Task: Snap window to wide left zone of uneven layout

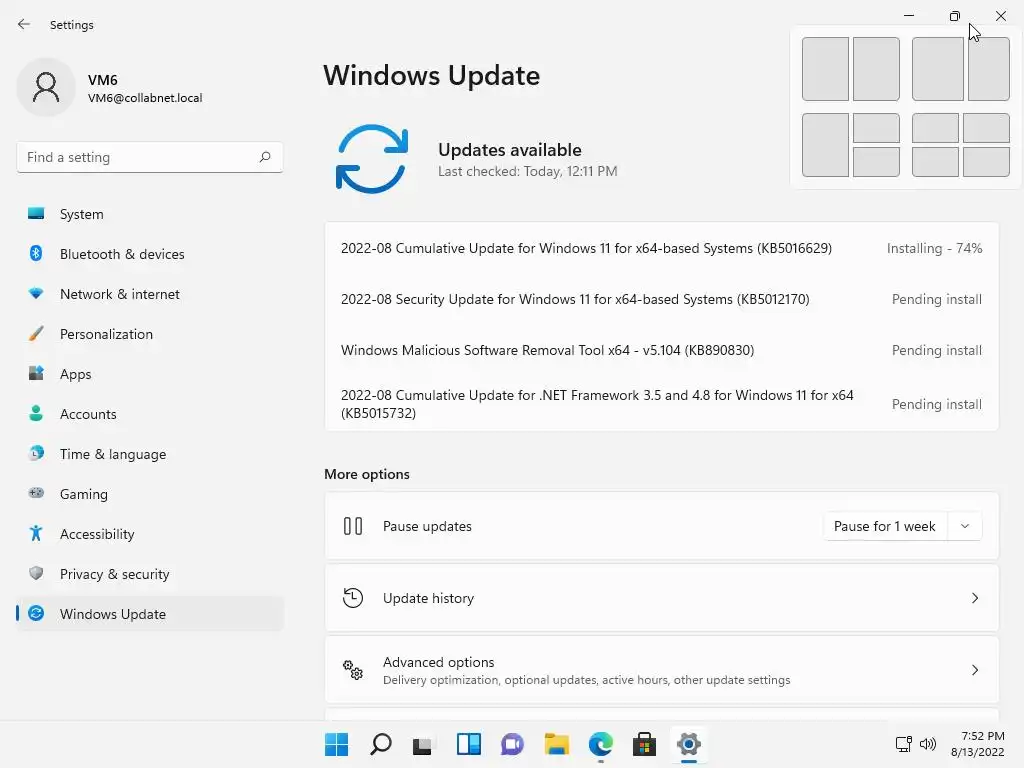Action: point(937,69)
